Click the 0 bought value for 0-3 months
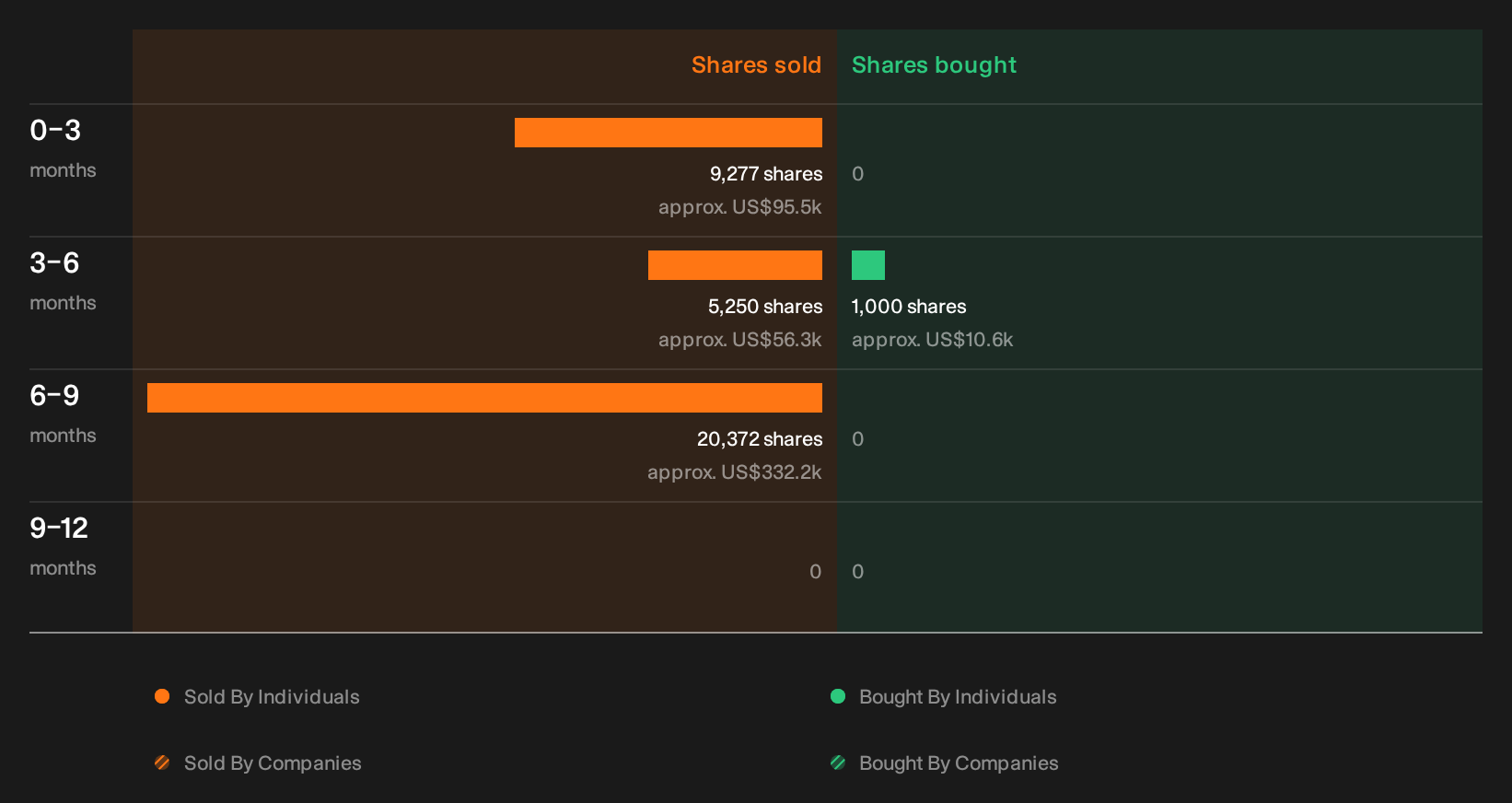The width and height of the screenshot is (1512, 803). point(857,174)
